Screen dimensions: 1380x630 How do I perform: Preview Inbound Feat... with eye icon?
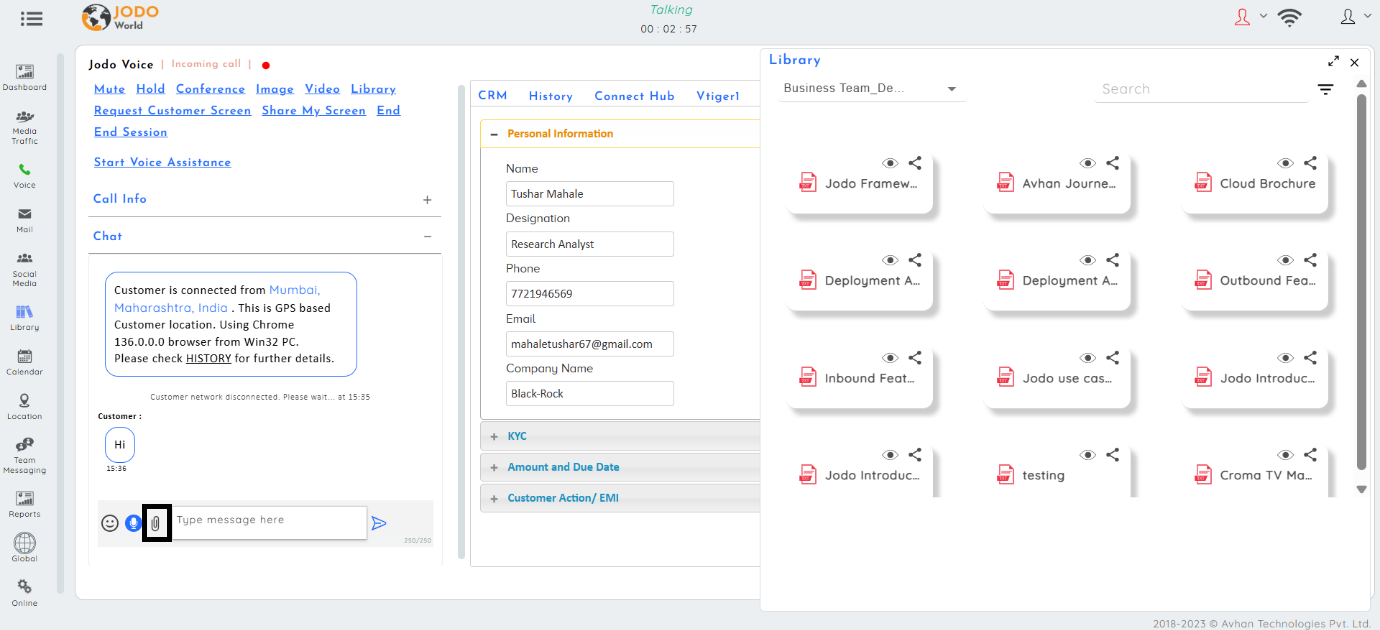point(890,358)
